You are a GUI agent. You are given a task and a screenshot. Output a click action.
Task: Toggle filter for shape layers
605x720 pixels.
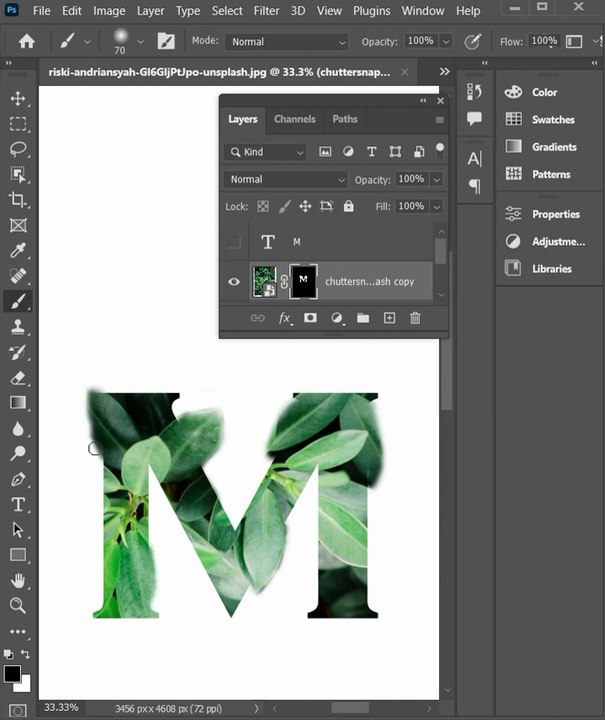point(395,152)
